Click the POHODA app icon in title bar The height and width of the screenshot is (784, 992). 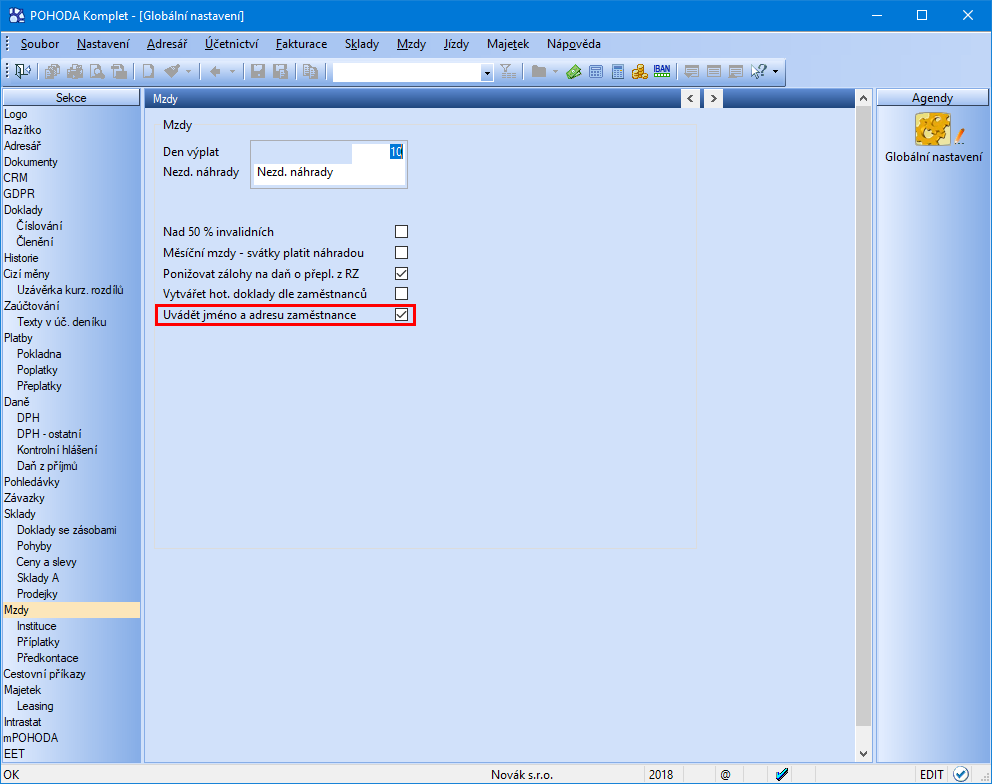point(16,15)
